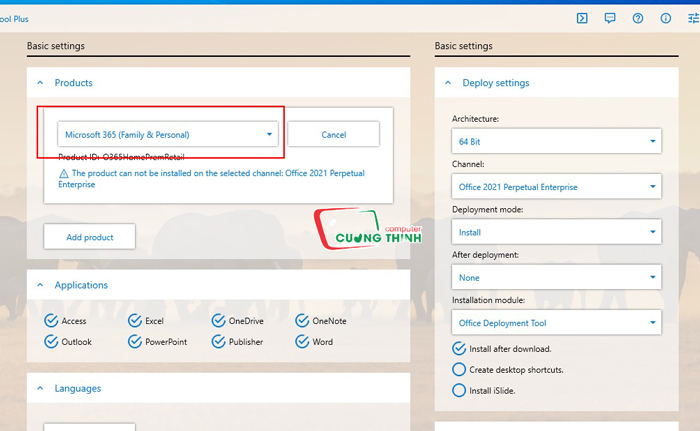Toggle the Publisher application checkbox
The height and width of the screenshot is (431, 700).
click(x=218, y=341)
